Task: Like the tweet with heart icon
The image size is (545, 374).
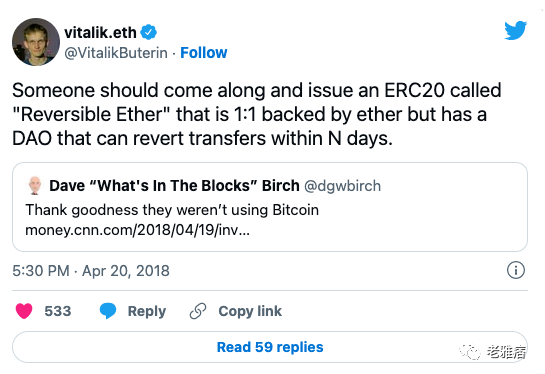Action: coord(24,311)
